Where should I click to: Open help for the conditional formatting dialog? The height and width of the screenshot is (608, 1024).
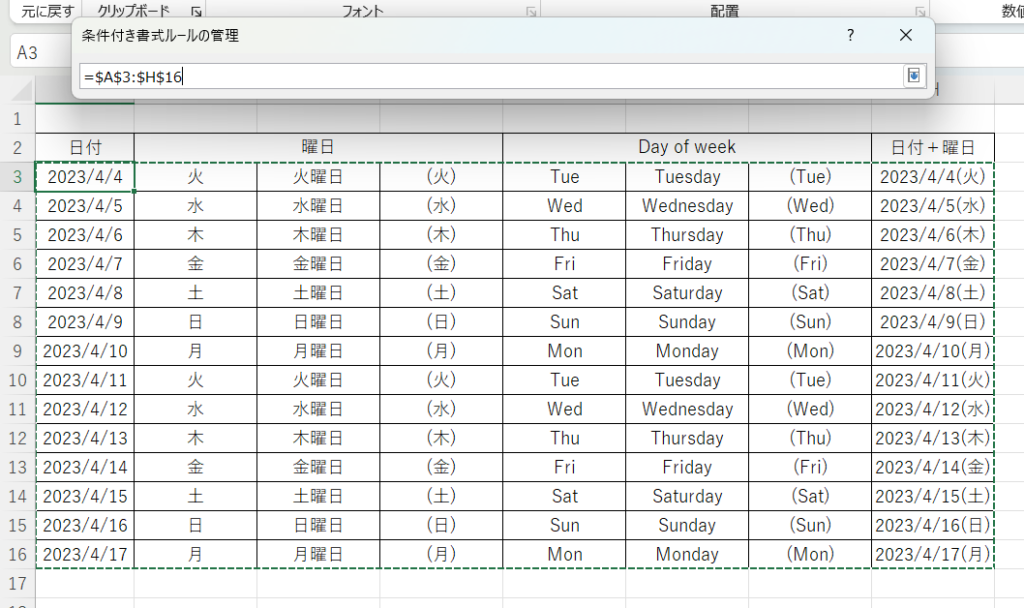point(850,35)
